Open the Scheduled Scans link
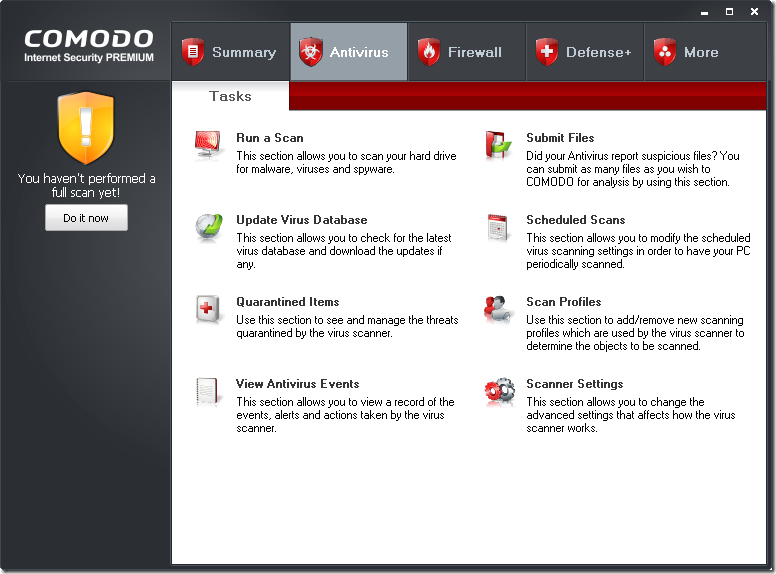 click(576, 220)
